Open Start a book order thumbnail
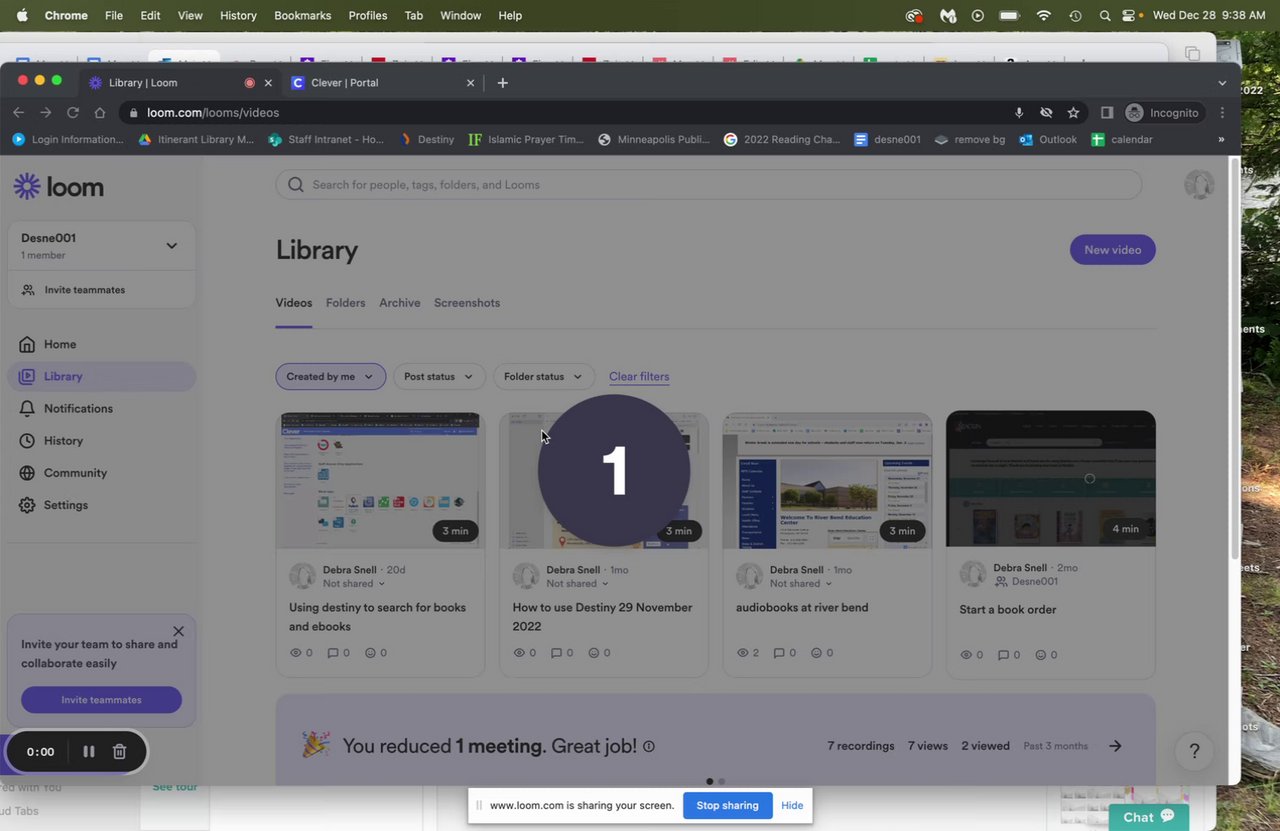 1051,478
